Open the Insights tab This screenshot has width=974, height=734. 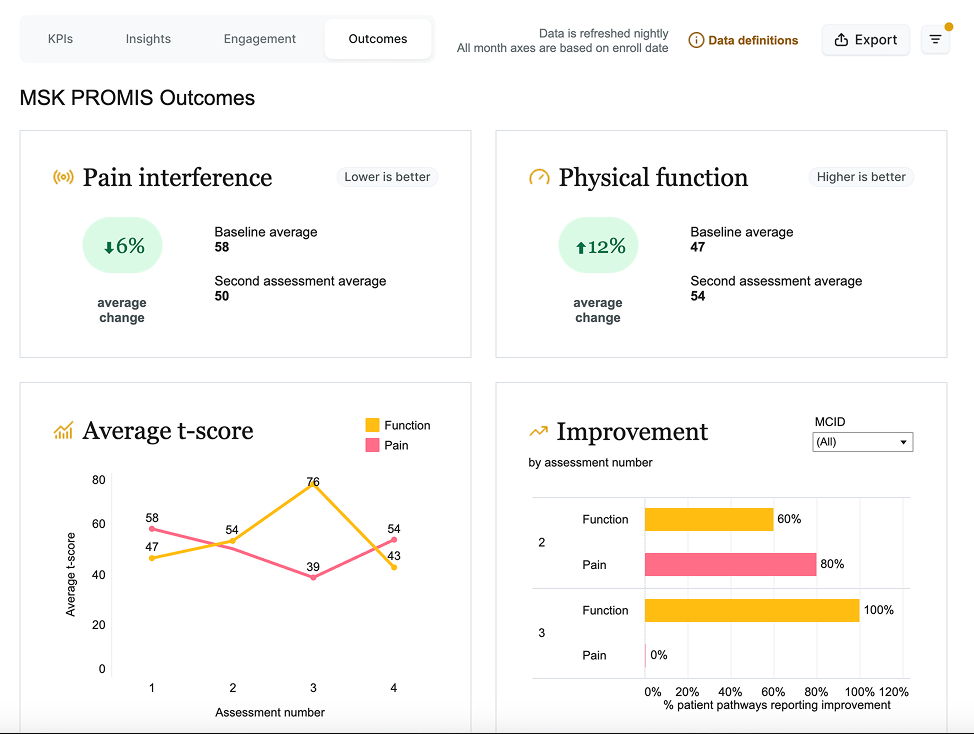[148, 39]
